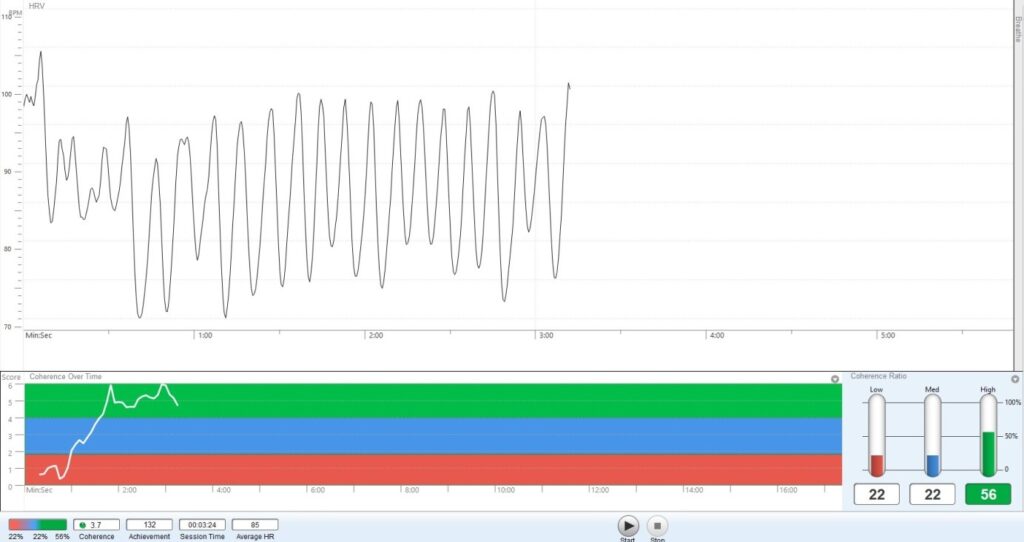This screenshot has width=1024, height=542.
Task: Click the 2:00 mark on coherence timeline
Action: [x=129, y=490]
